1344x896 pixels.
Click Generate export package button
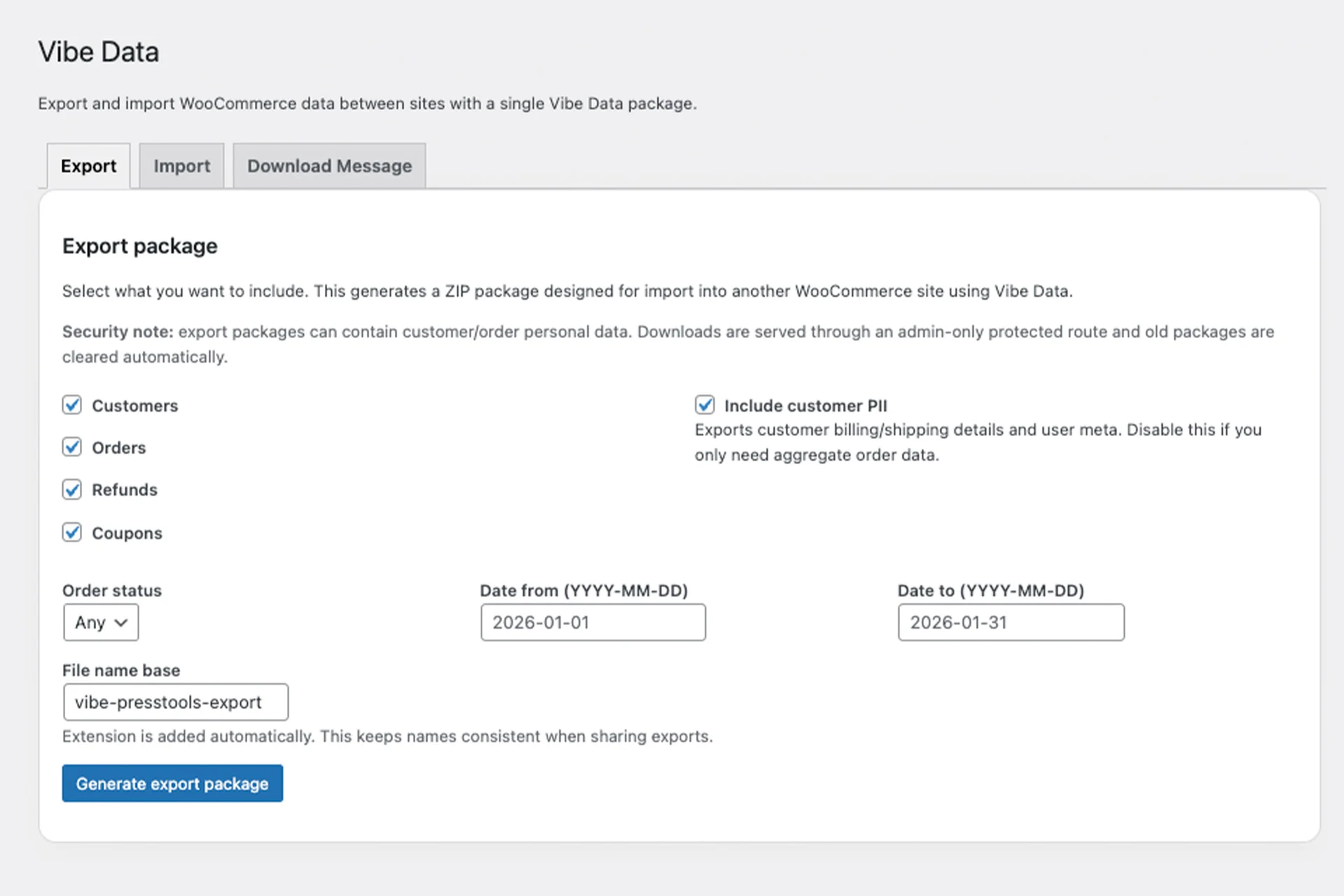172,783
